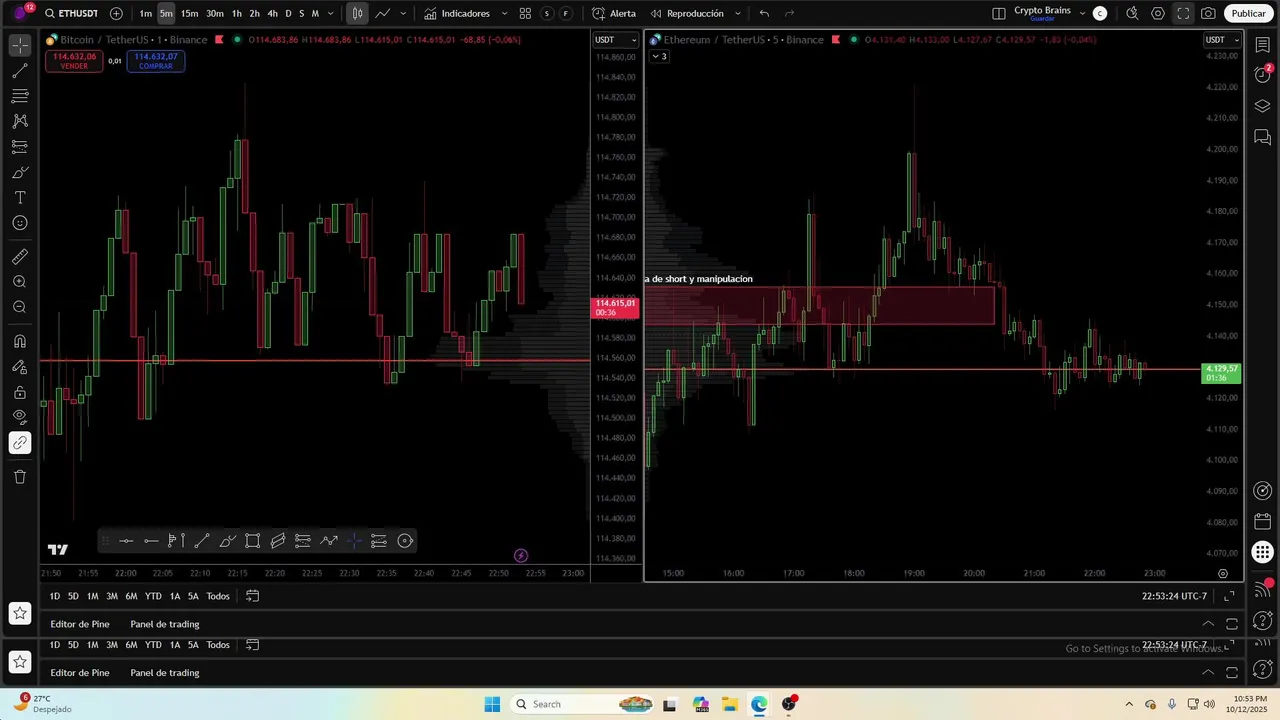1280x720 pixels.
Task: Click the Publicar button
Action: click(x=1248, y=14)
